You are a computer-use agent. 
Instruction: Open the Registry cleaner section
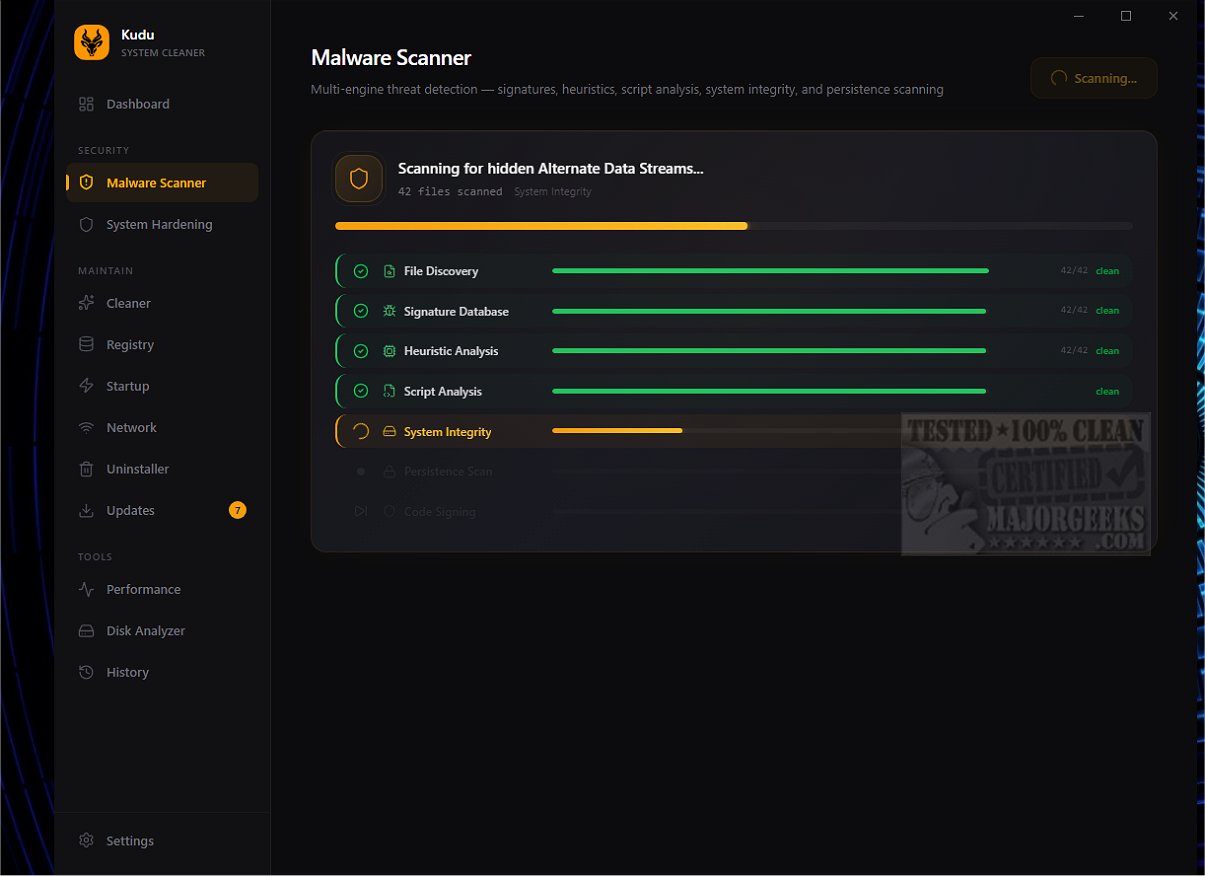click(130, 345)
